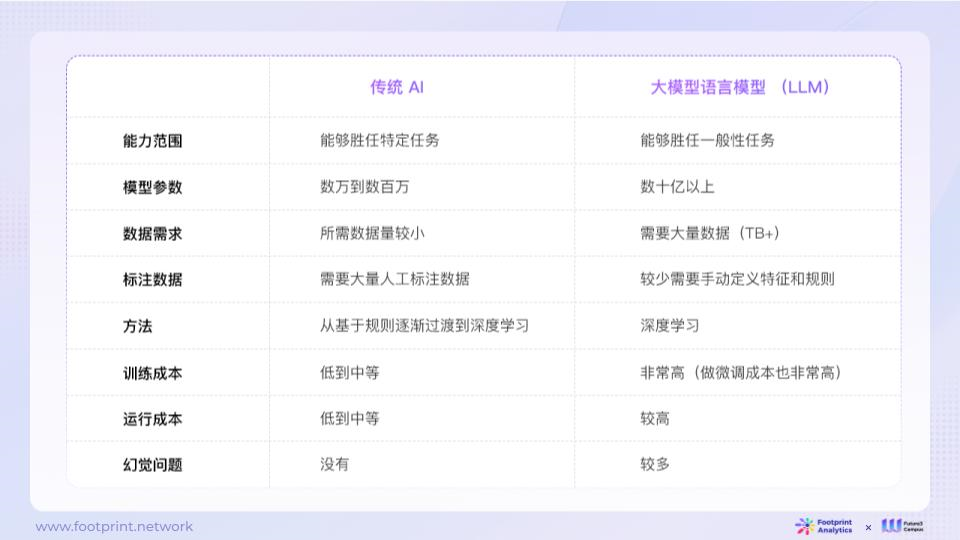
Task: Click the cell 没有
Action: (x=334, y=465)
